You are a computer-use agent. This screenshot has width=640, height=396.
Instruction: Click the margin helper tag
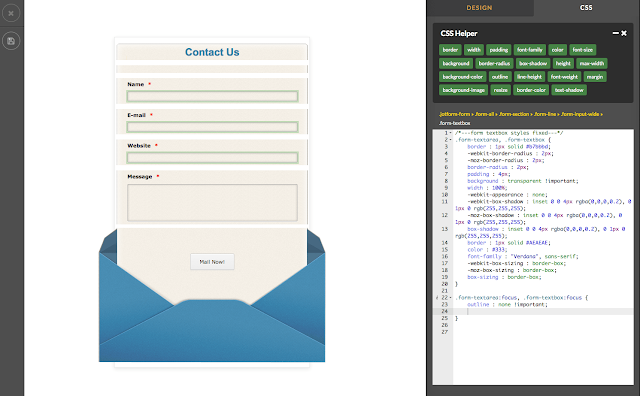pos(595,77)
